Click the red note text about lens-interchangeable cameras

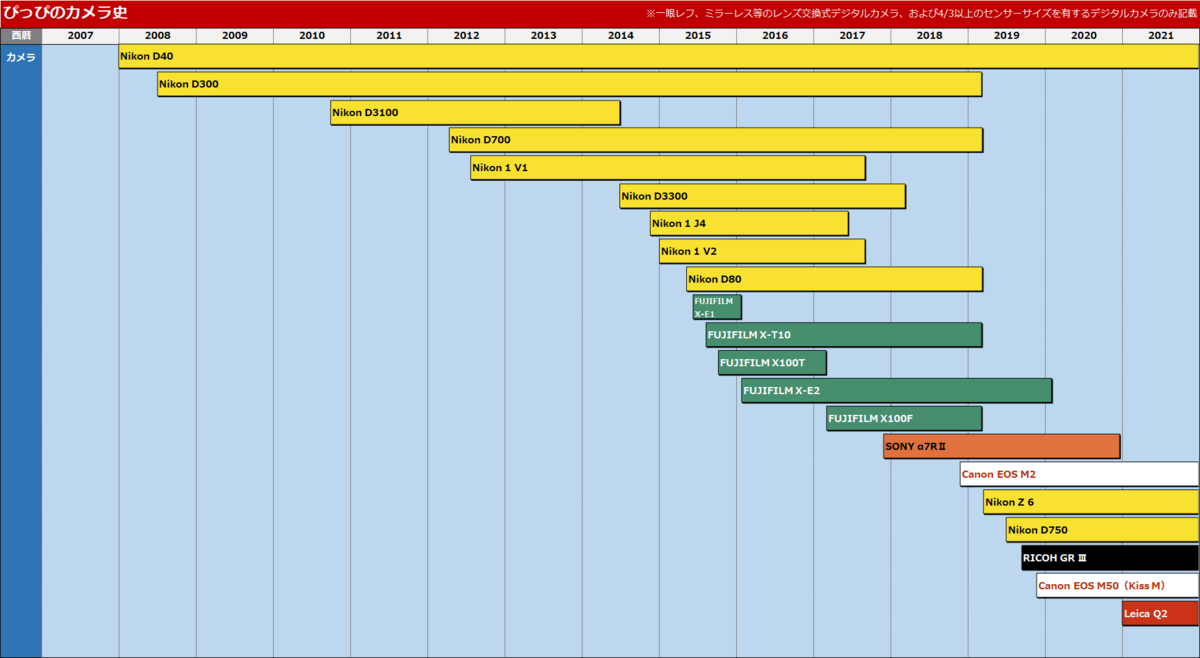(920, 13)
